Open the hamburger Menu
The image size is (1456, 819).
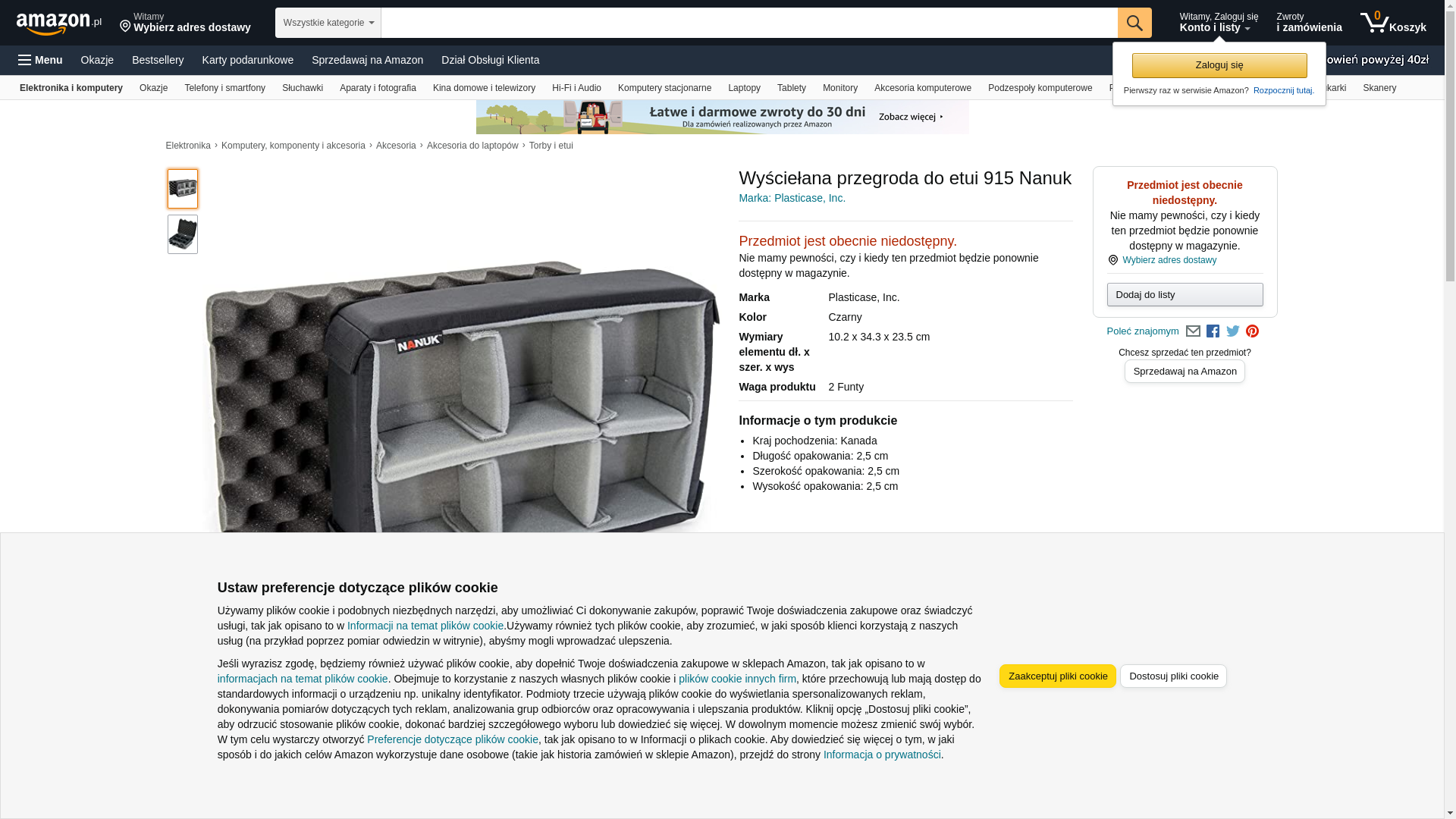point(41,60)
